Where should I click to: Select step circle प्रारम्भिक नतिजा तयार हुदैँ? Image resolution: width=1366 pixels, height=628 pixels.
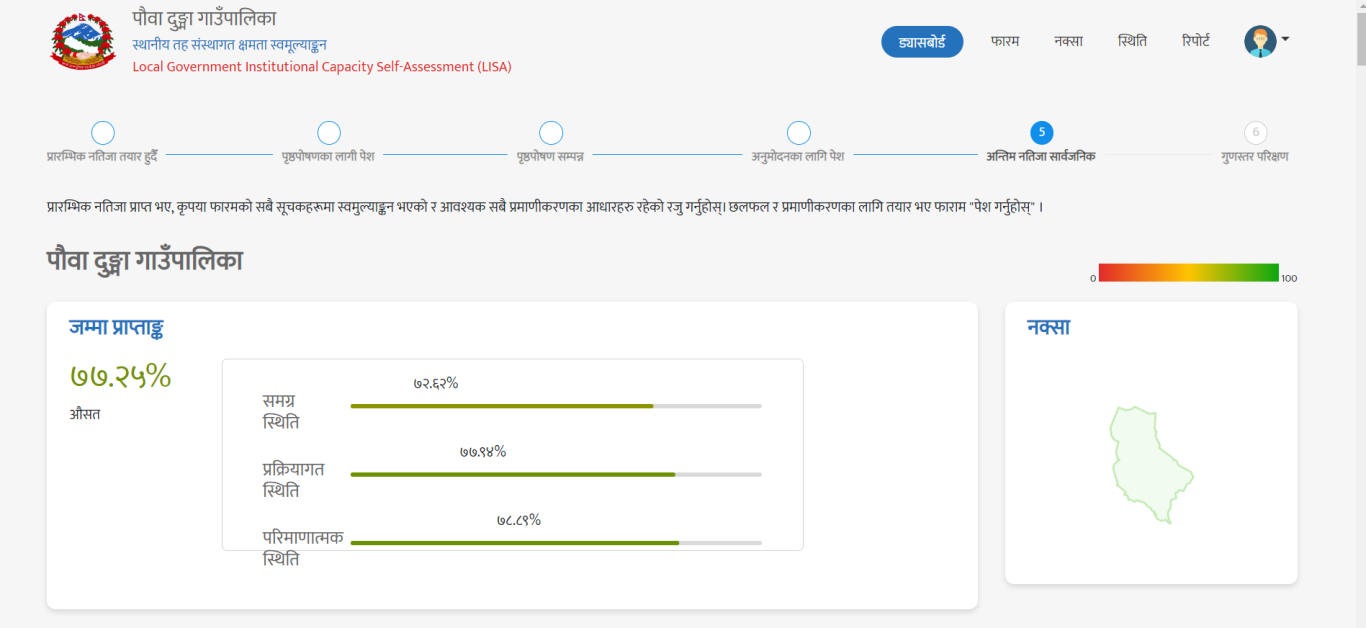(102, 133)
